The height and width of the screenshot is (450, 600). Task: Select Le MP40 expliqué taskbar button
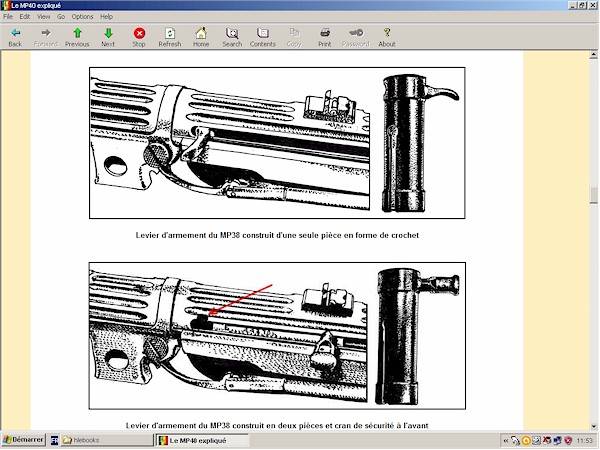click(x=203, y=440)
